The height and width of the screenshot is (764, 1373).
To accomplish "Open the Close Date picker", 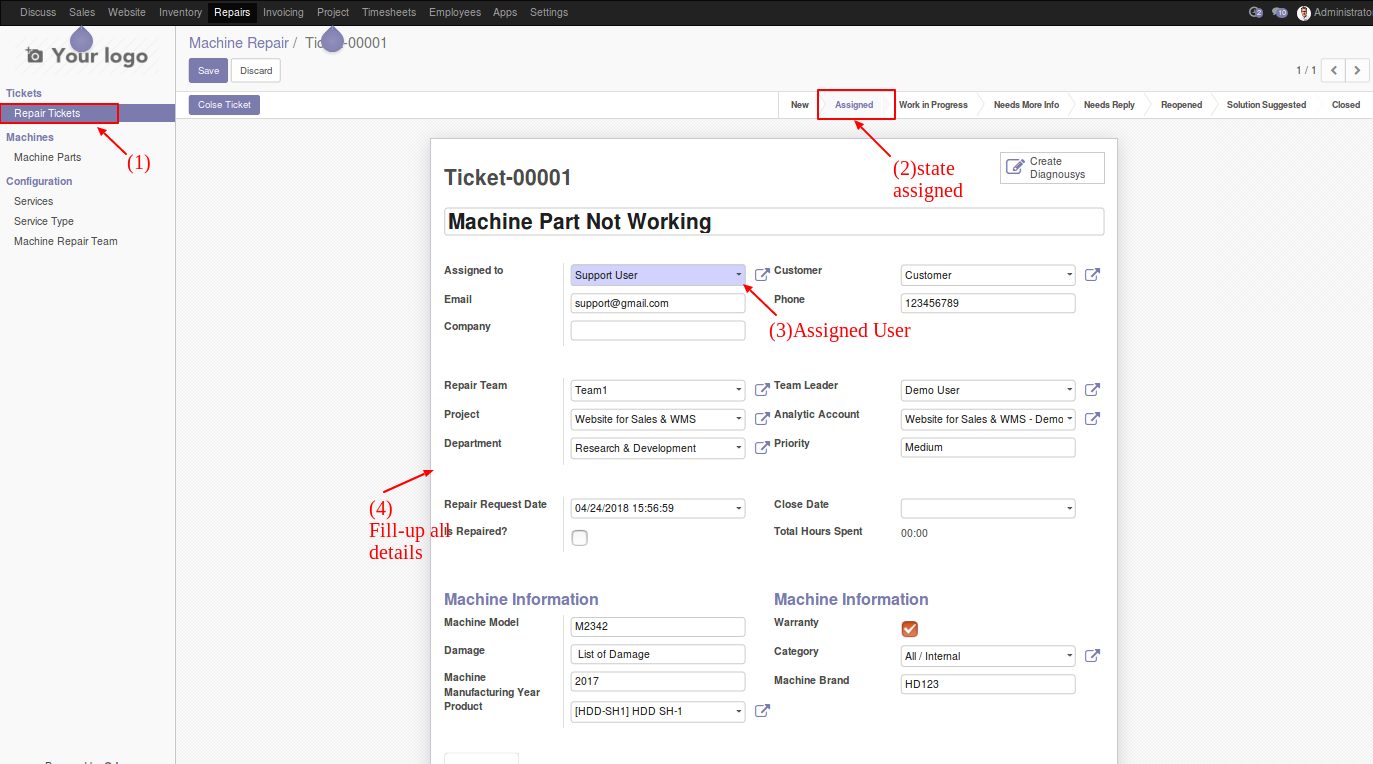I will point(1069,508).
